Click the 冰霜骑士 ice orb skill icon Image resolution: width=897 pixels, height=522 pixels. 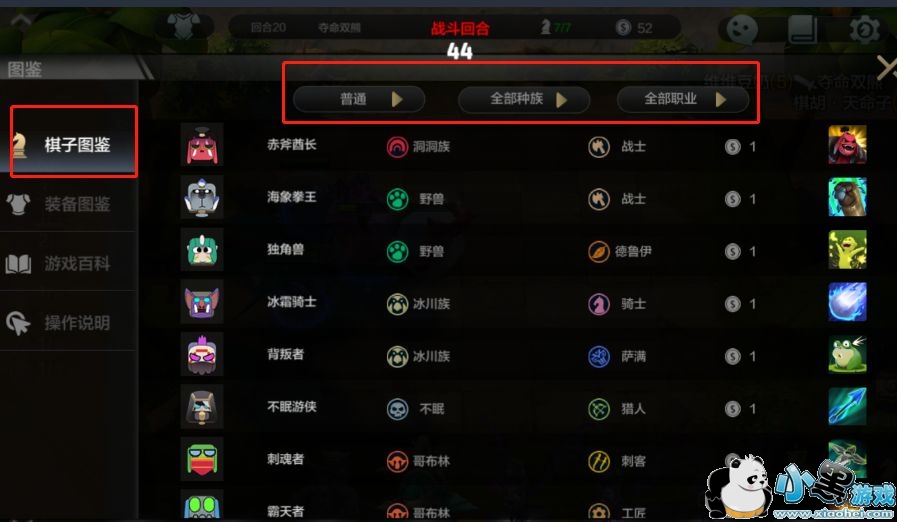point(847,302)
